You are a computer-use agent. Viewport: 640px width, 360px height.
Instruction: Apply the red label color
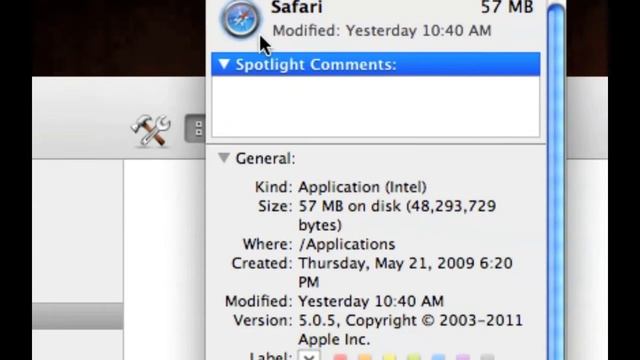tap(340, 358)
